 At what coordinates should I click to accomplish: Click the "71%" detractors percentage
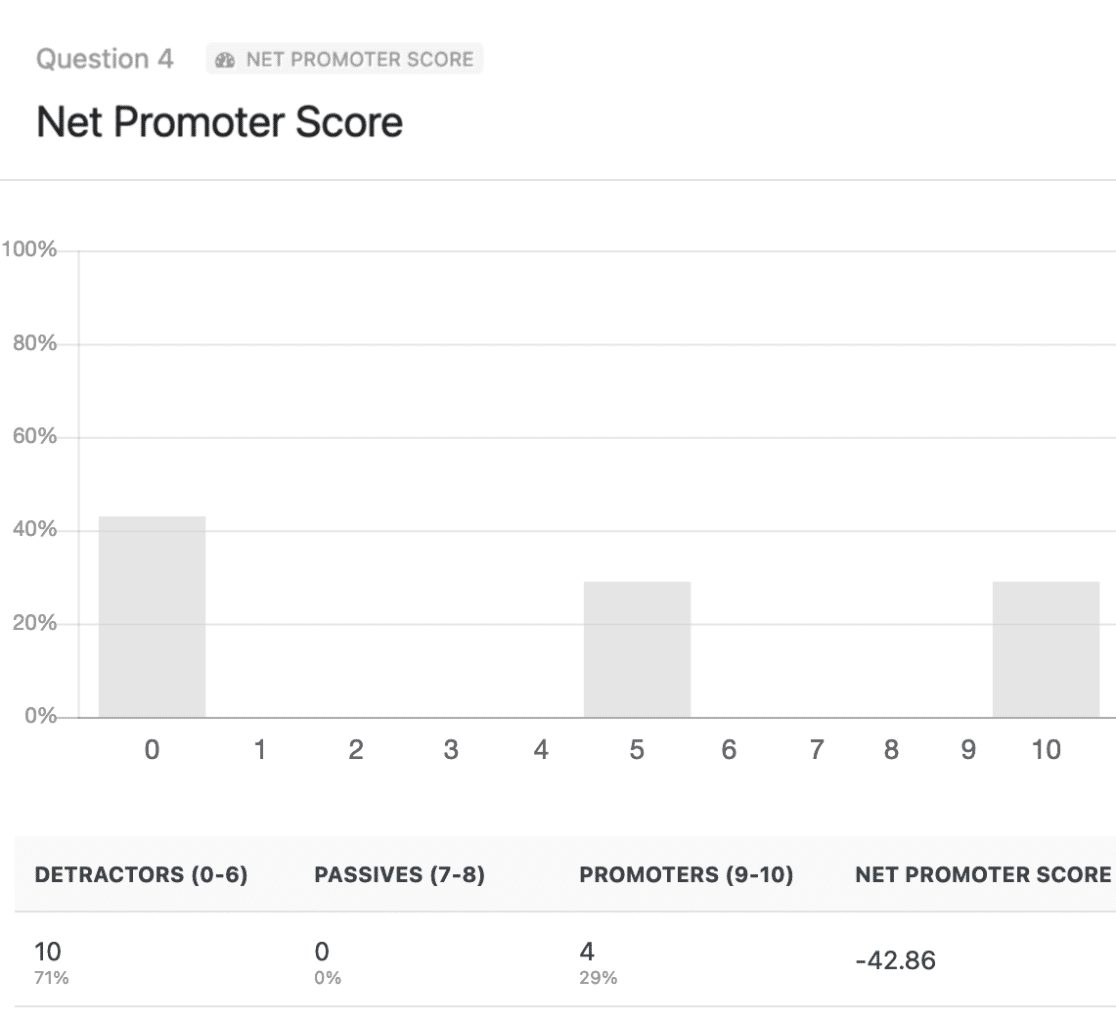(52, 979)
